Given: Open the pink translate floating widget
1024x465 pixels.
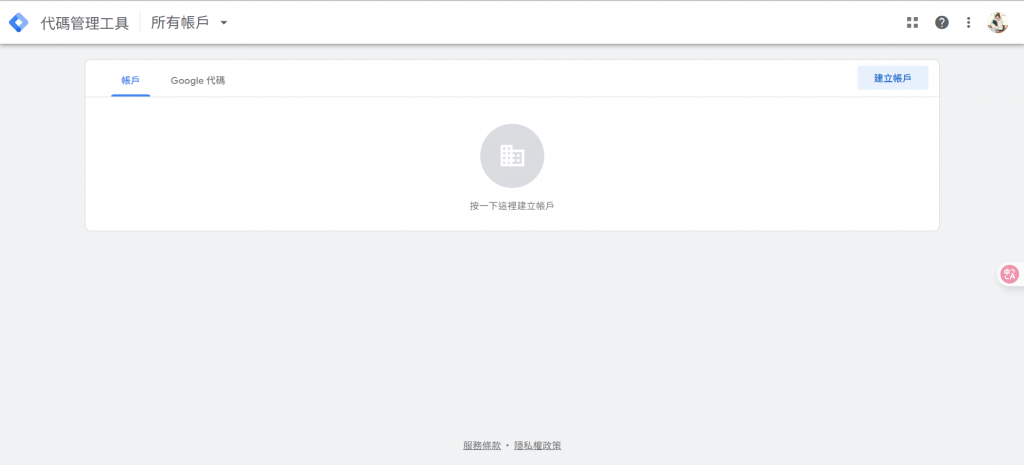Looking at the screenshot, I should [x=1010, y=274].
